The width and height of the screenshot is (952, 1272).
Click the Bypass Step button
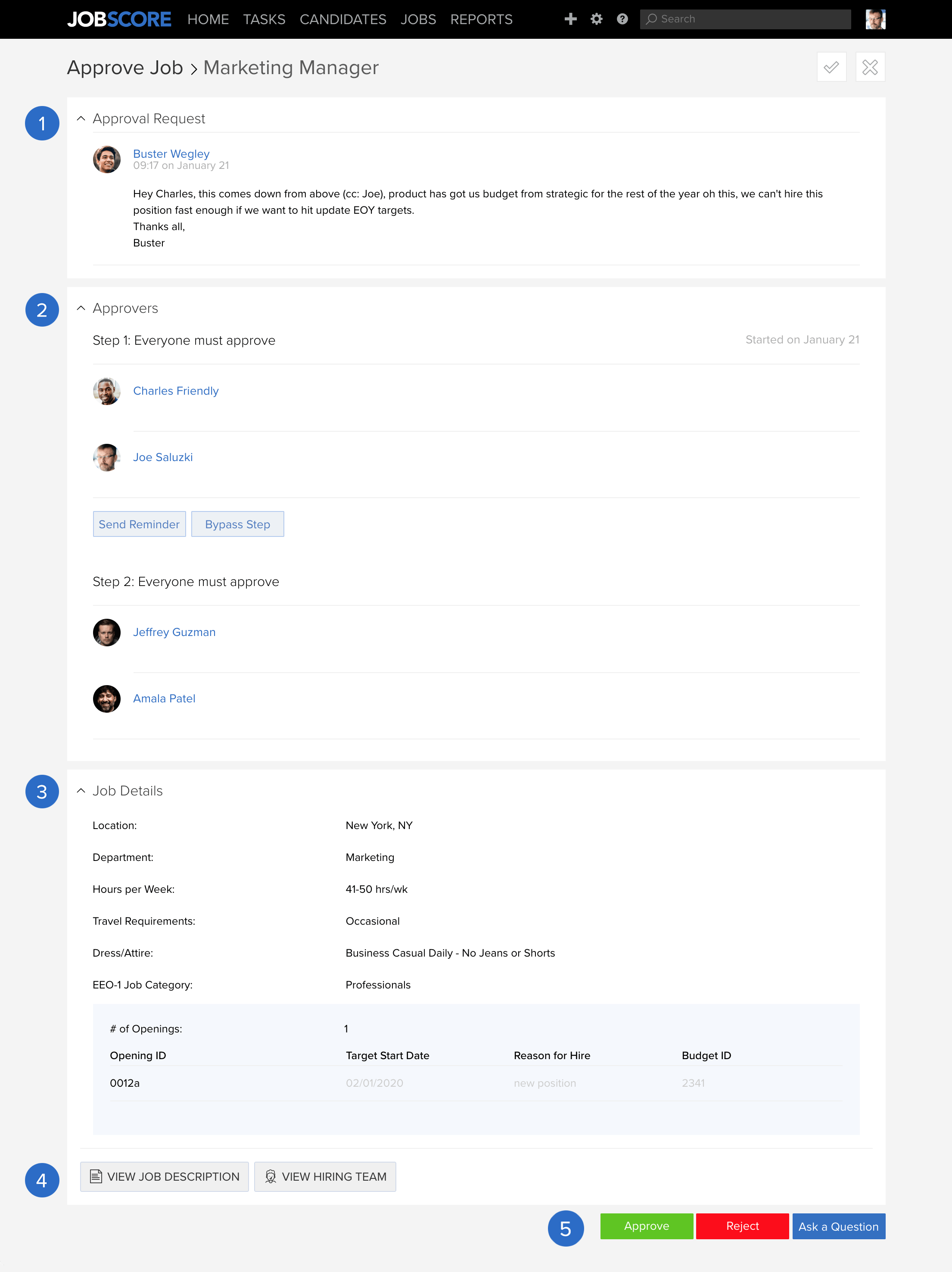237,524
